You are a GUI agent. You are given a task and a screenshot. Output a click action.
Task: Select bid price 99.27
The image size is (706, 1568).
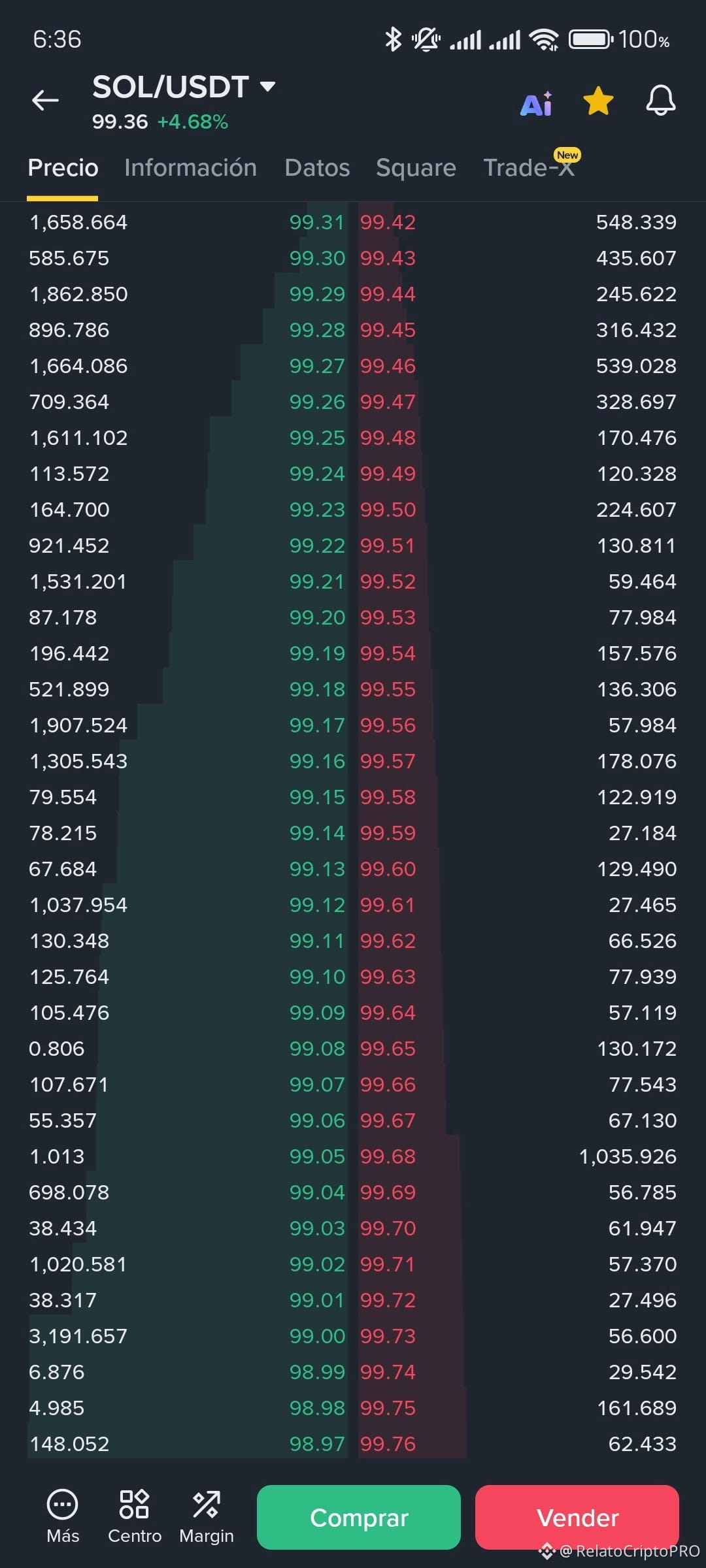point(317,366)
